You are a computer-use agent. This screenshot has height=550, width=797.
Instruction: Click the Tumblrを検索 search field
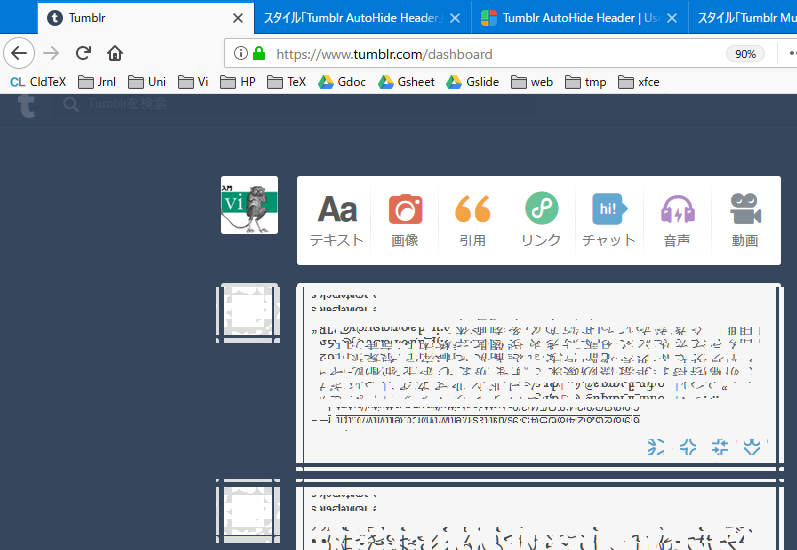[295, 105]
